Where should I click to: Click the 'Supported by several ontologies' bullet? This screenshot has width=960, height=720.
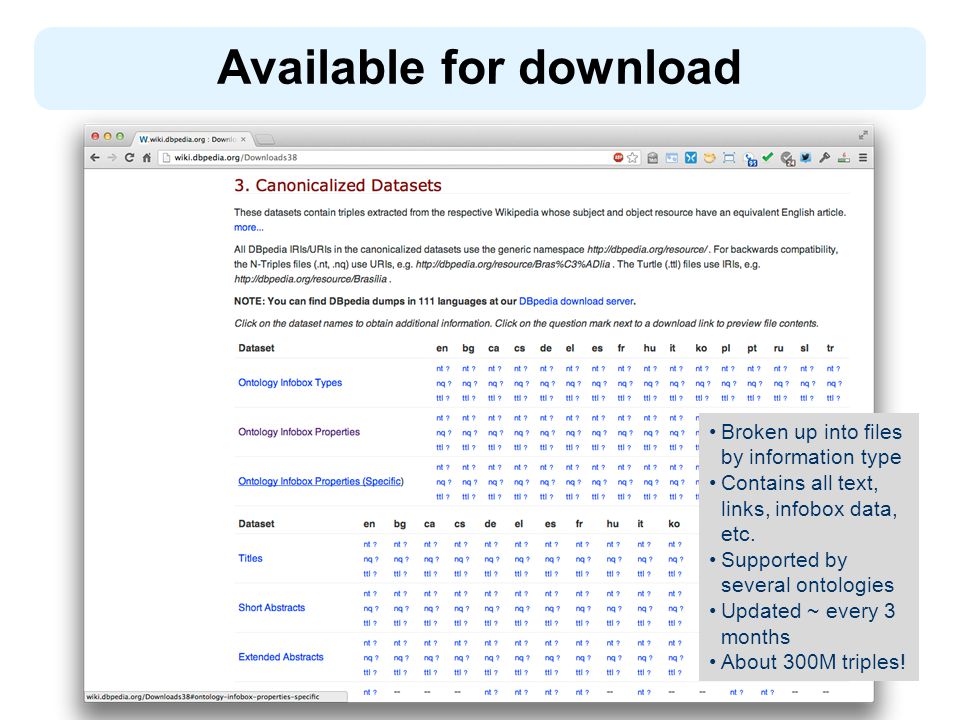coord(807,572)
